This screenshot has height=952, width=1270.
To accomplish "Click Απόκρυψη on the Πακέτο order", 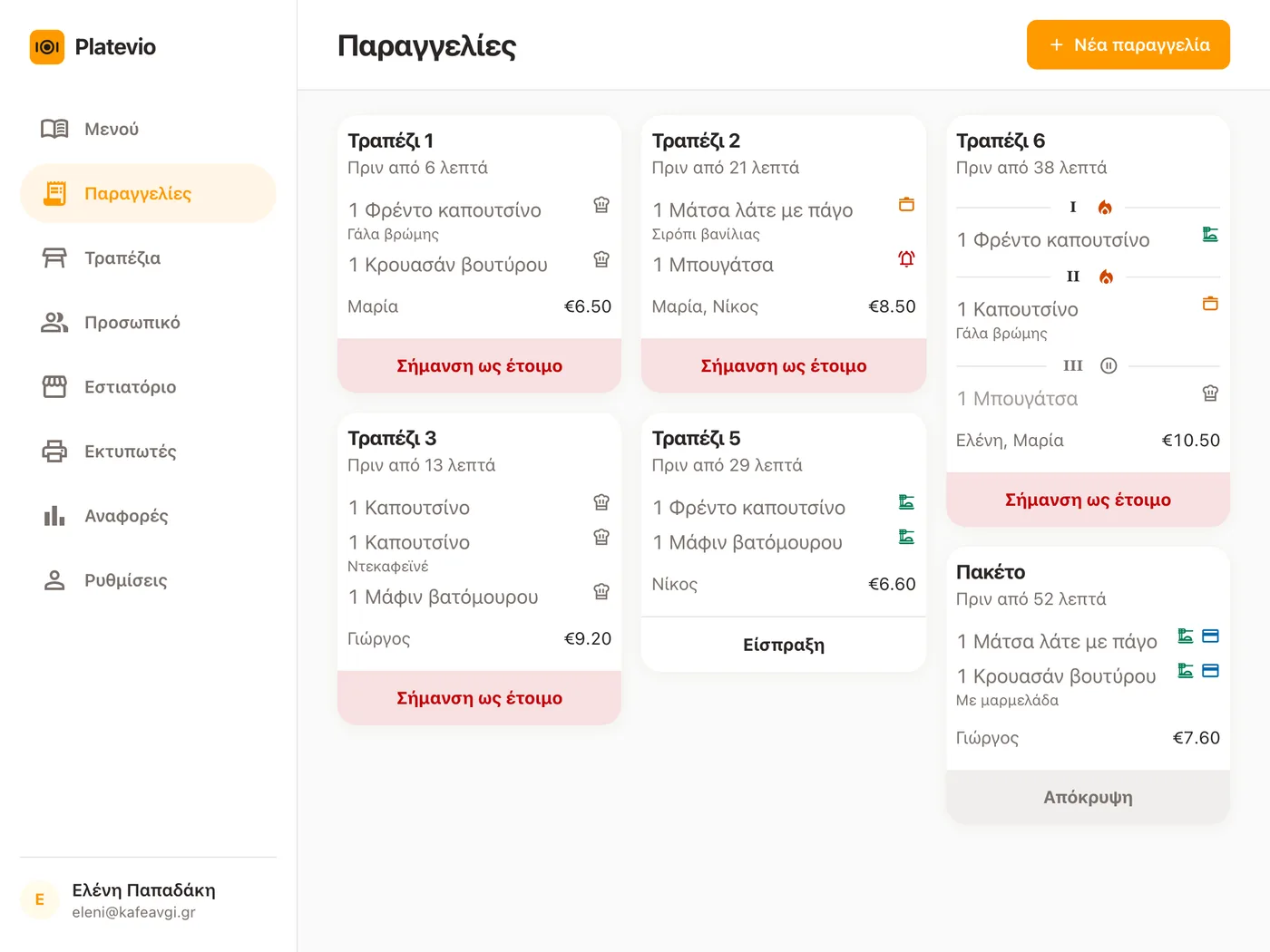I will [1088, 797].
